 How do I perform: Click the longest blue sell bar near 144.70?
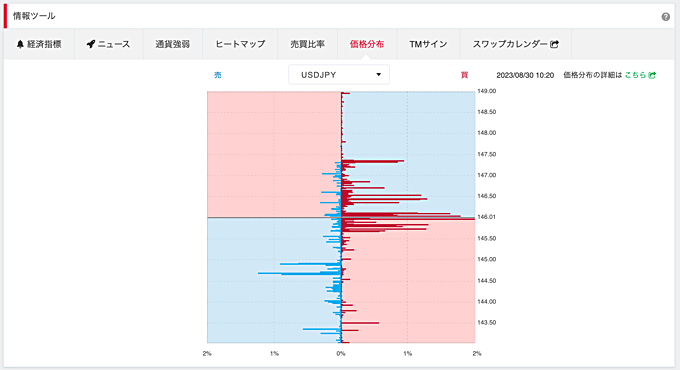[299, 273]
